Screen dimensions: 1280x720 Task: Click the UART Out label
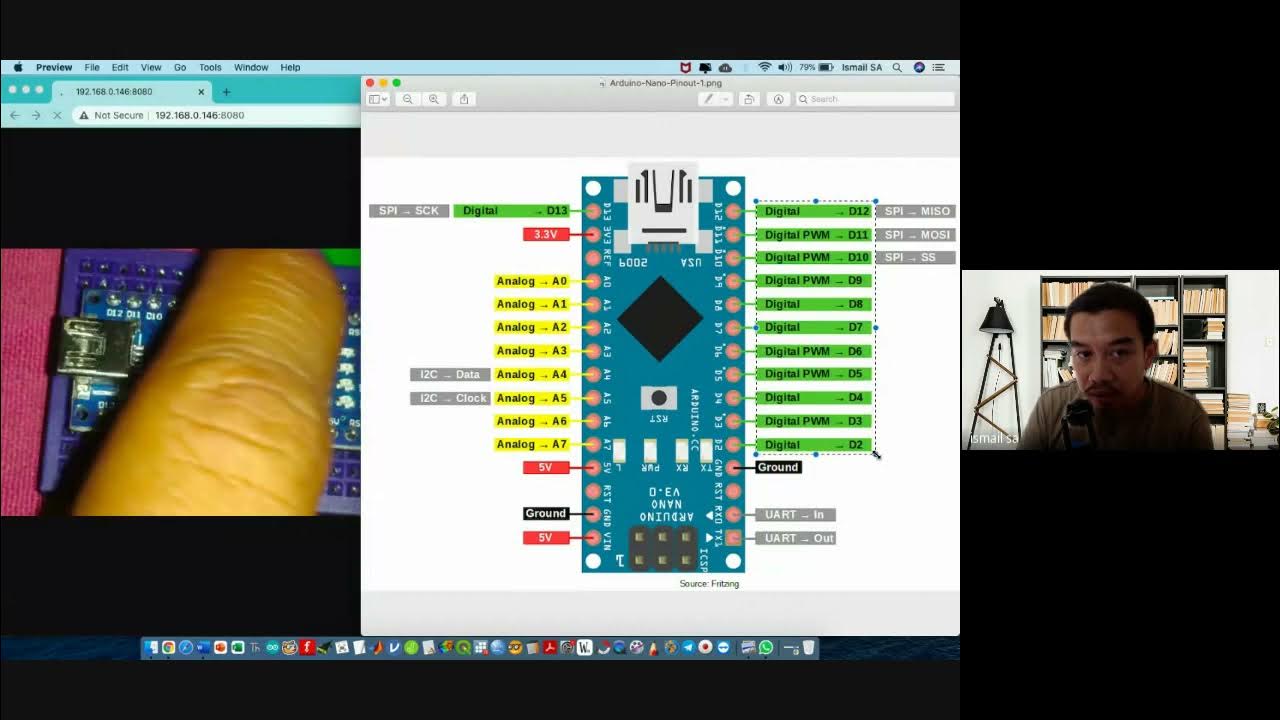795,538
